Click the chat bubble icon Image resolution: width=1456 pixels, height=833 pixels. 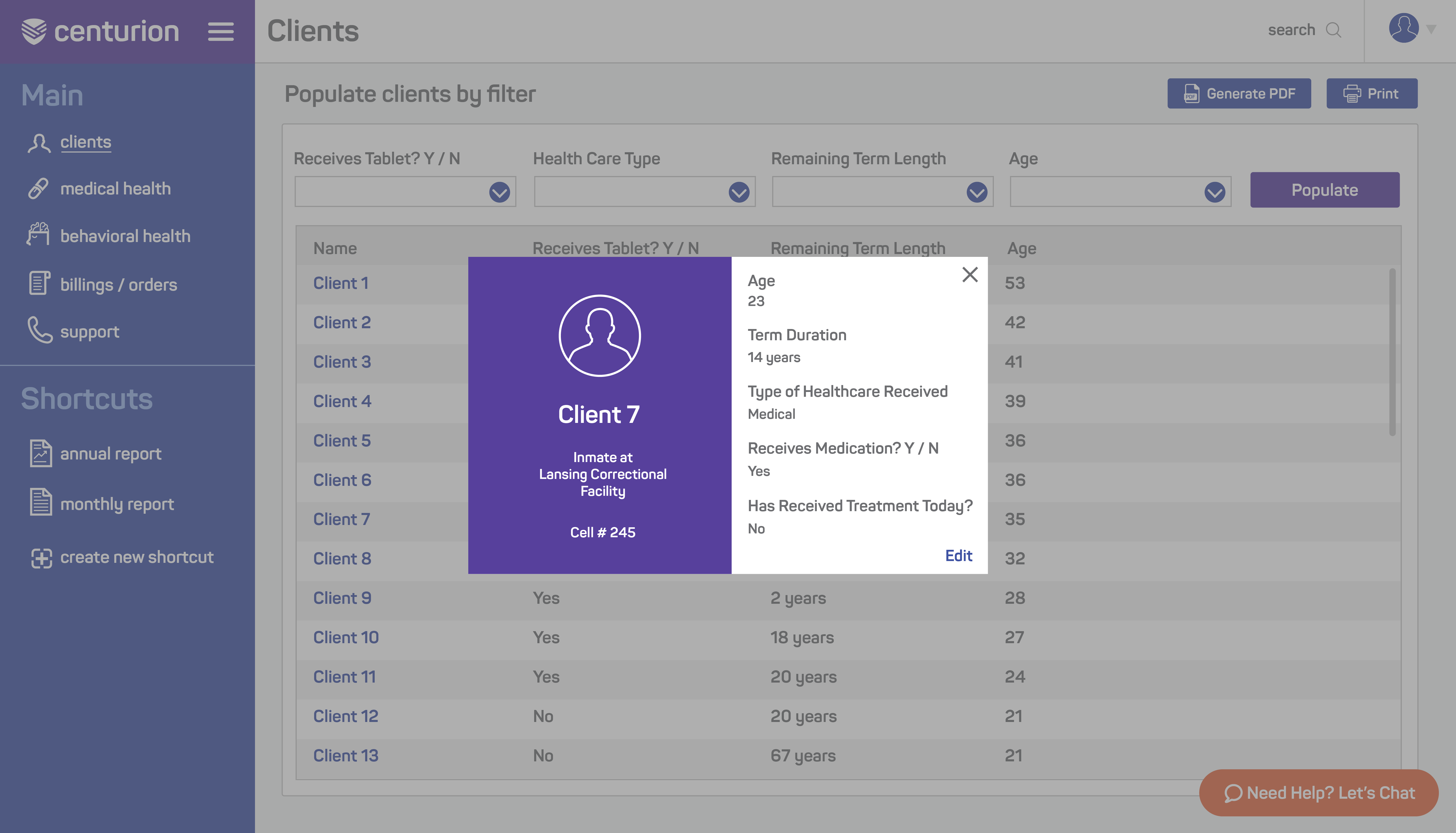tap(1233, 794)
